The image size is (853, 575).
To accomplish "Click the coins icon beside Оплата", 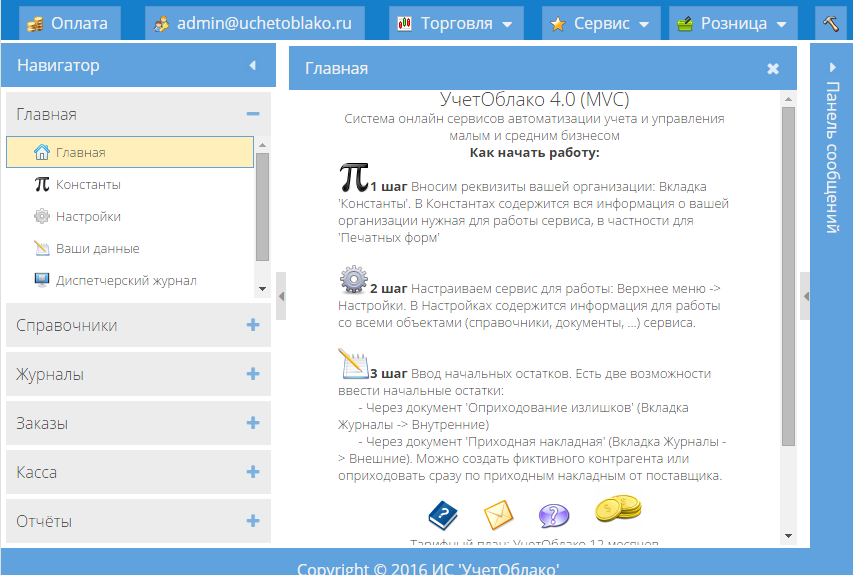I will click(35, 24).
